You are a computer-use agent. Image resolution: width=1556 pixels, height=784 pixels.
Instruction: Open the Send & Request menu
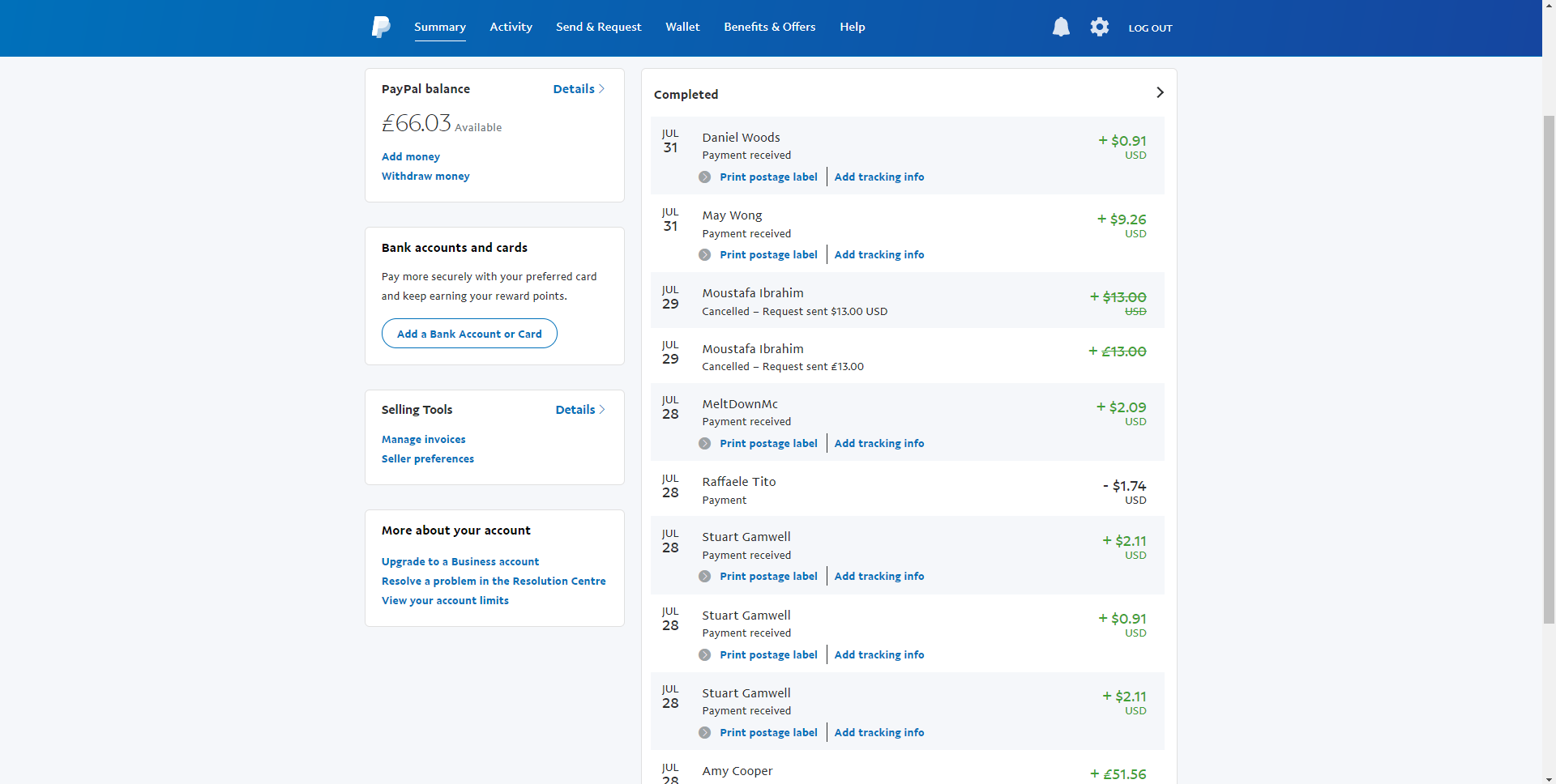(598, 27)
